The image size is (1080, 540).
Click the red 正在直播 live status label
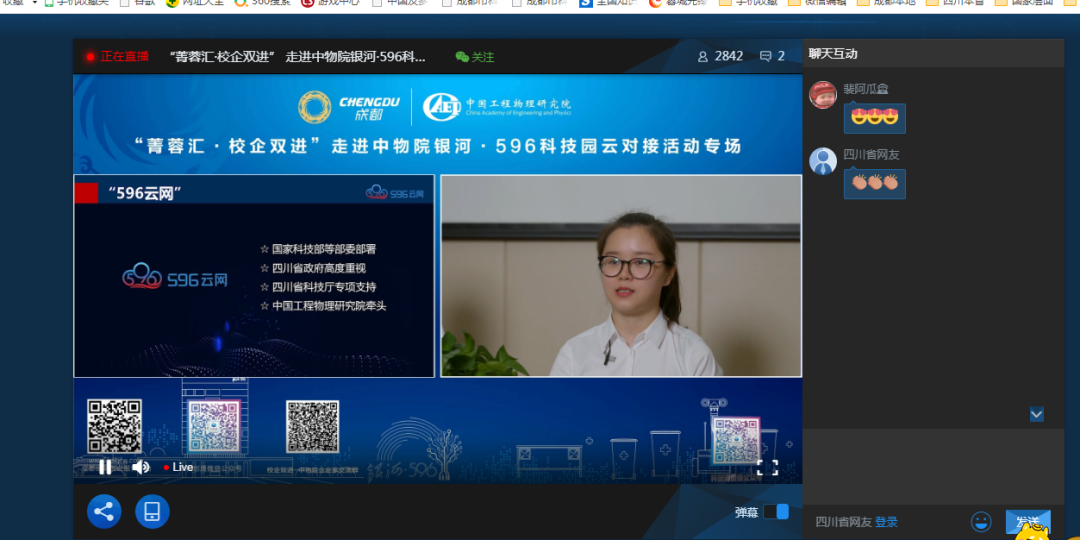click(125, 56)
